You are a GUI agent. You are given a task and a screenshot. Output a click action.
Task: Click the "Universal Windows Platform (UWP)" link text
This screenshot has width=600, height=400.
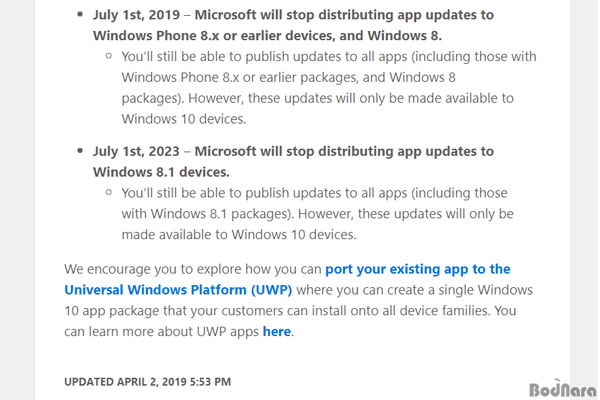(178, 290)
